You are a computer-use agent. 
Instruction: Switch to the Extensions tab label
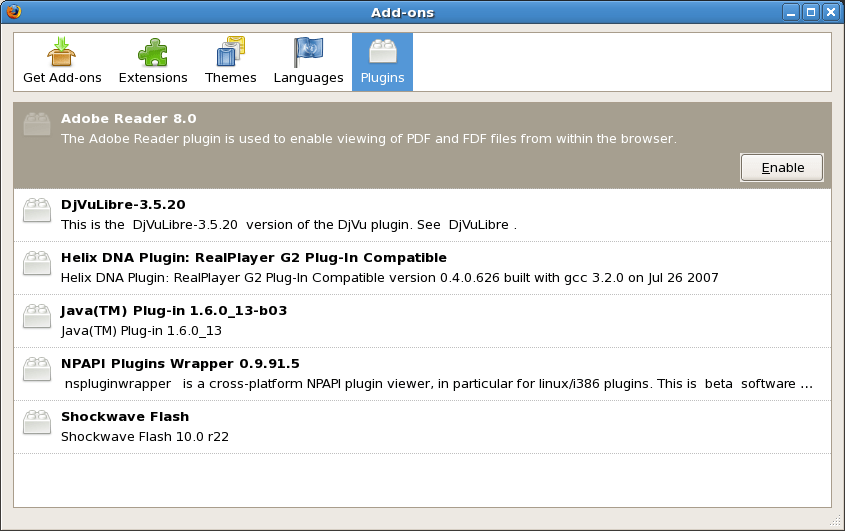(153, 78)
